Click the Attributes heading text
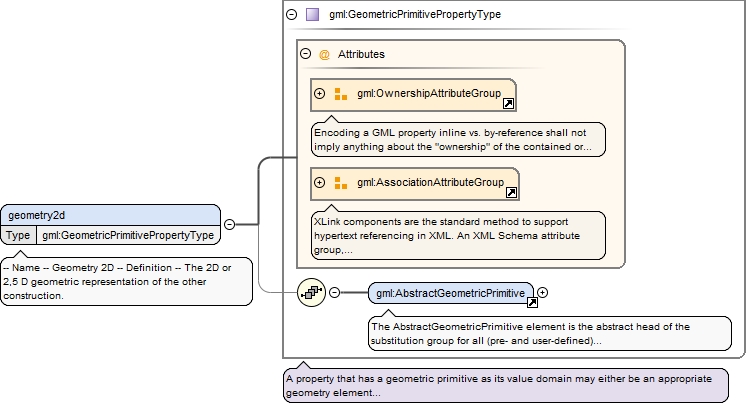The height and width of the screenshot is (406, 747). click(361, 54)
